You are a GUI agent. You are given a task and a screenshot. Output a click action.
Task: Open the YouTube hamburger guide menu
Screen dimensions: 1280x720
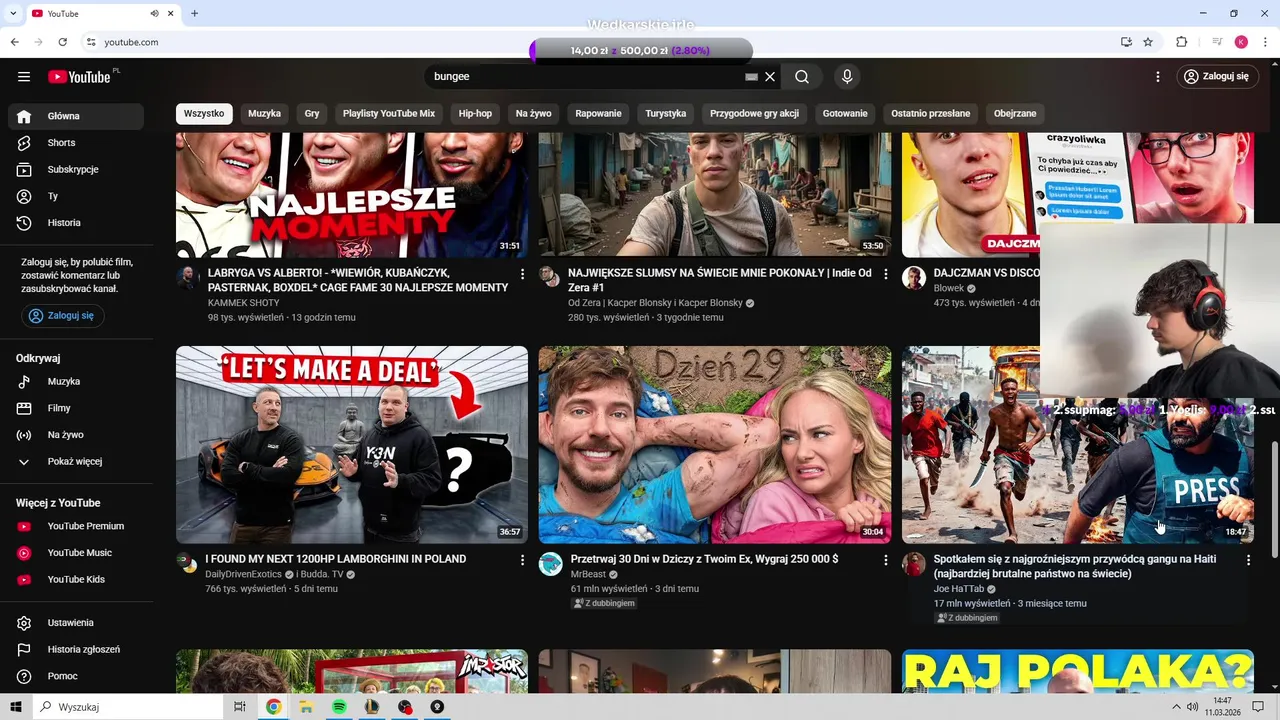pyautogui.click(x=24, y=77)
